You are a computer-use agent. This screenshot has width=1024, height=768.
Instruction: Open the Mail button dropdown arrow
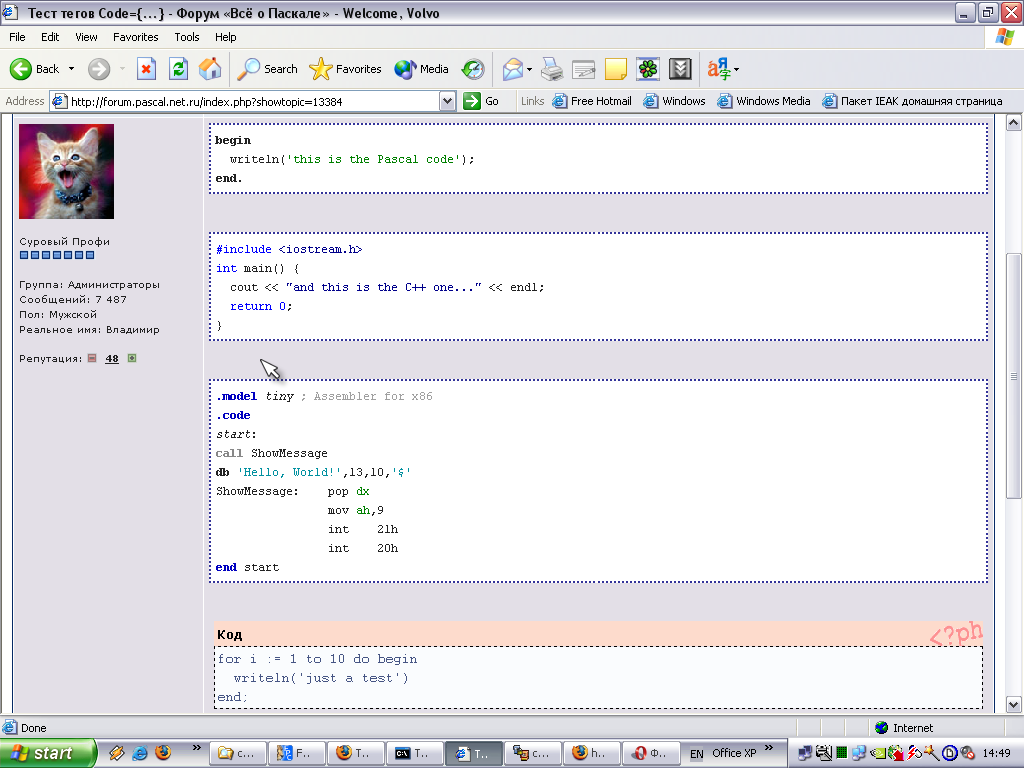click(530, 69)
